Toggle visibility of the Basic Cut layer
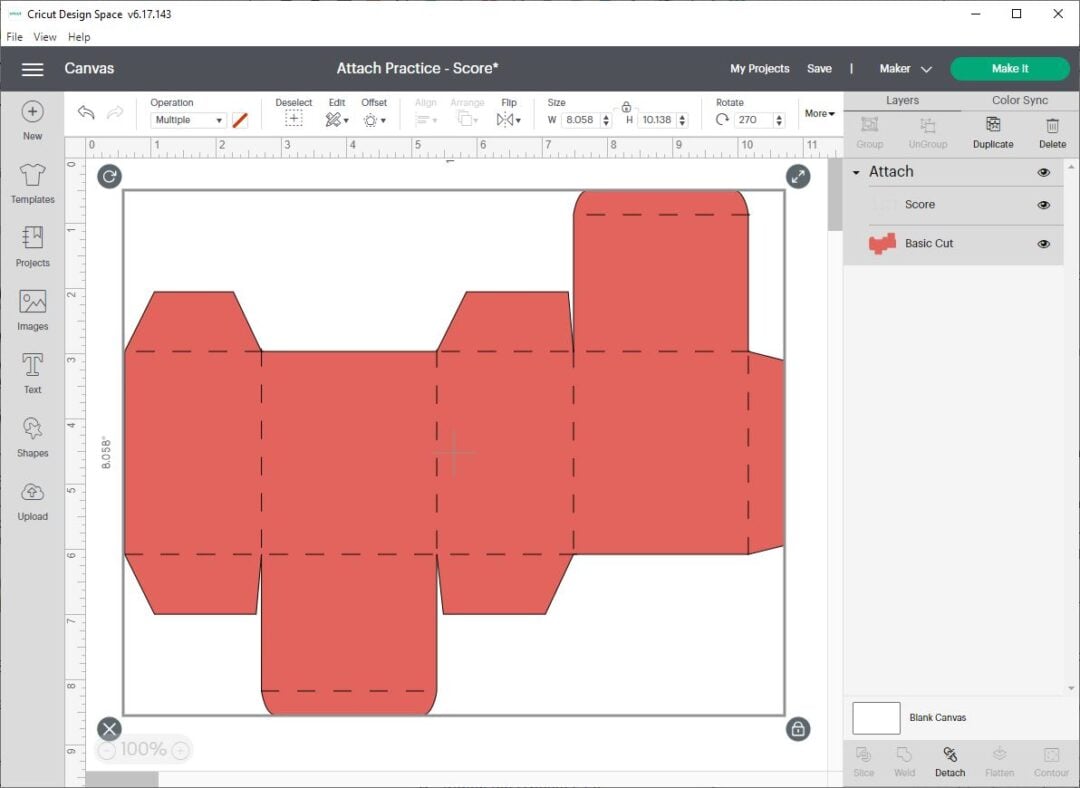Viewport: 1080px width, 788px height. 1044,243
